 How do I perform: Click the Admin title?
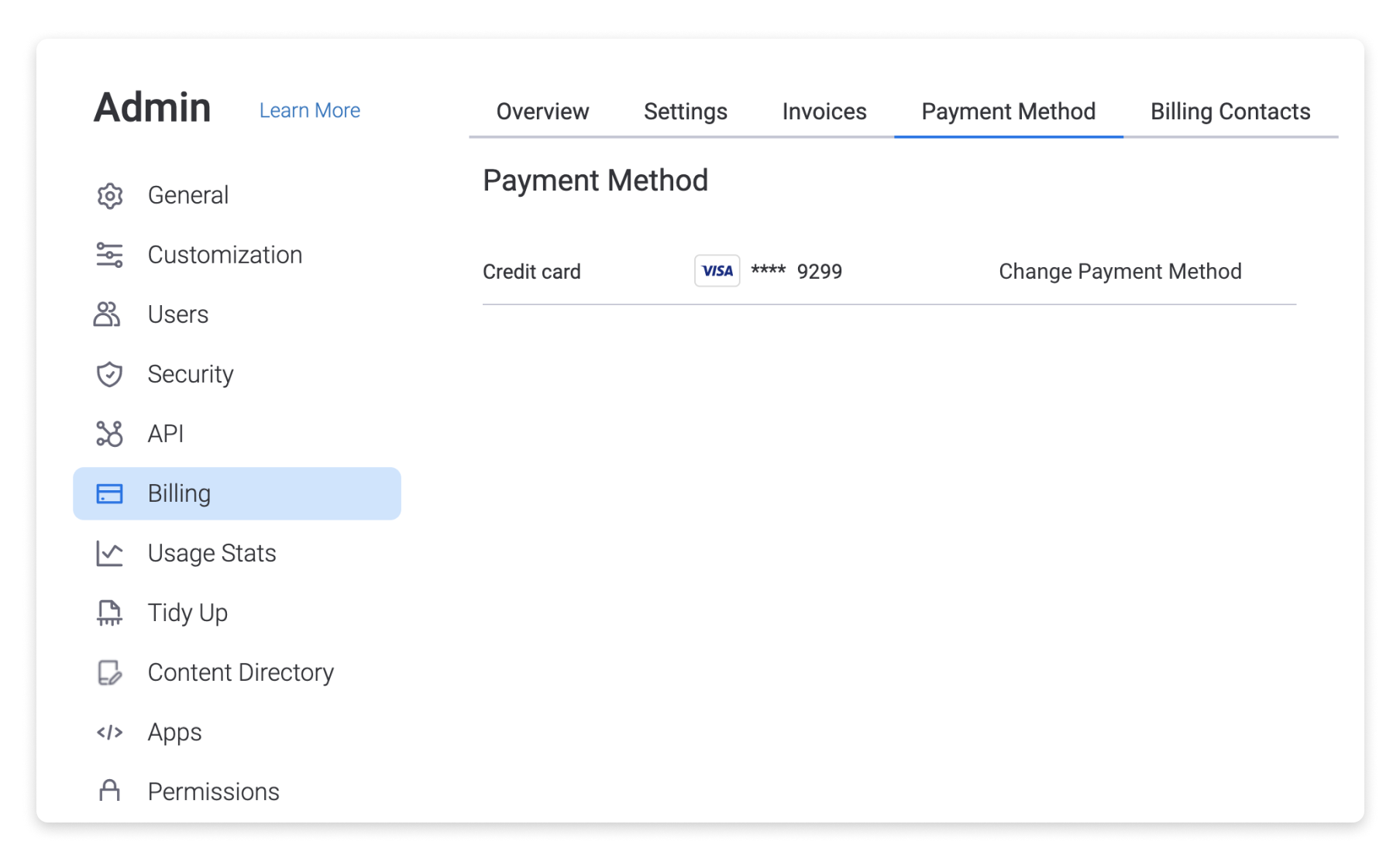[x=153, y=108]
